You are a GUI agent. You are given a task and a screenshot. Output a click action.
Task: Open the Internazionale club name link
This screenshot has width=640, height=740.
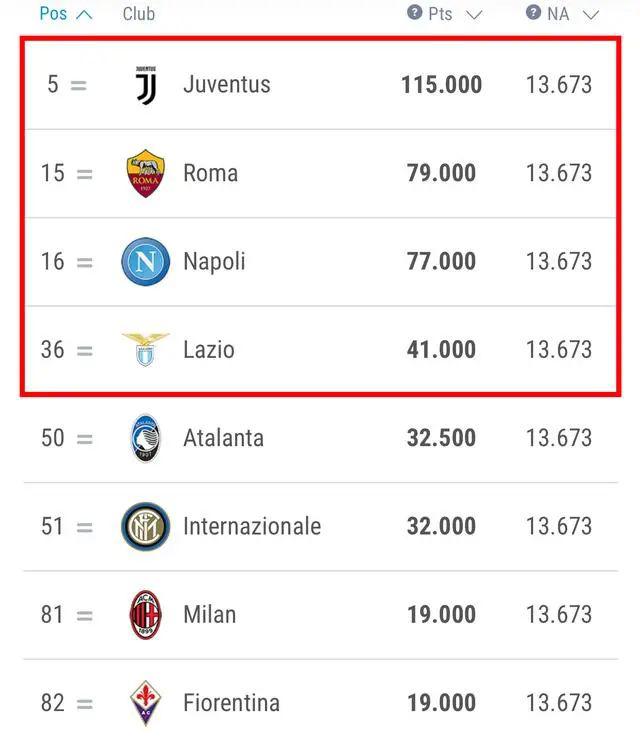252,526
